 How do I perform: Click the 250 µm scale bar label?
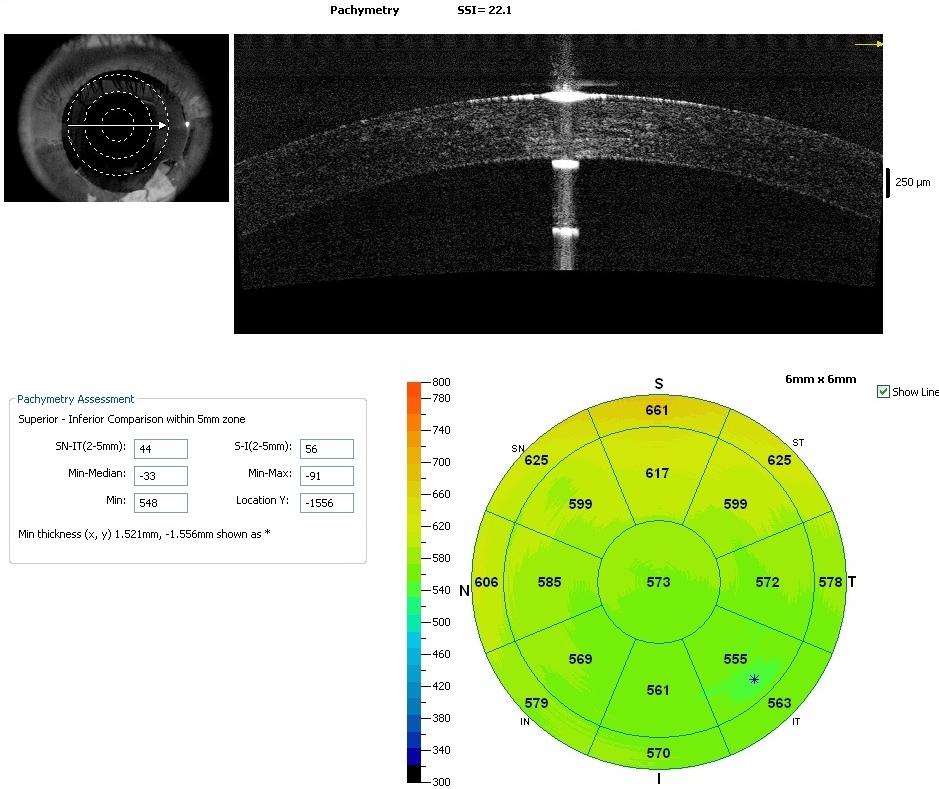913,182
